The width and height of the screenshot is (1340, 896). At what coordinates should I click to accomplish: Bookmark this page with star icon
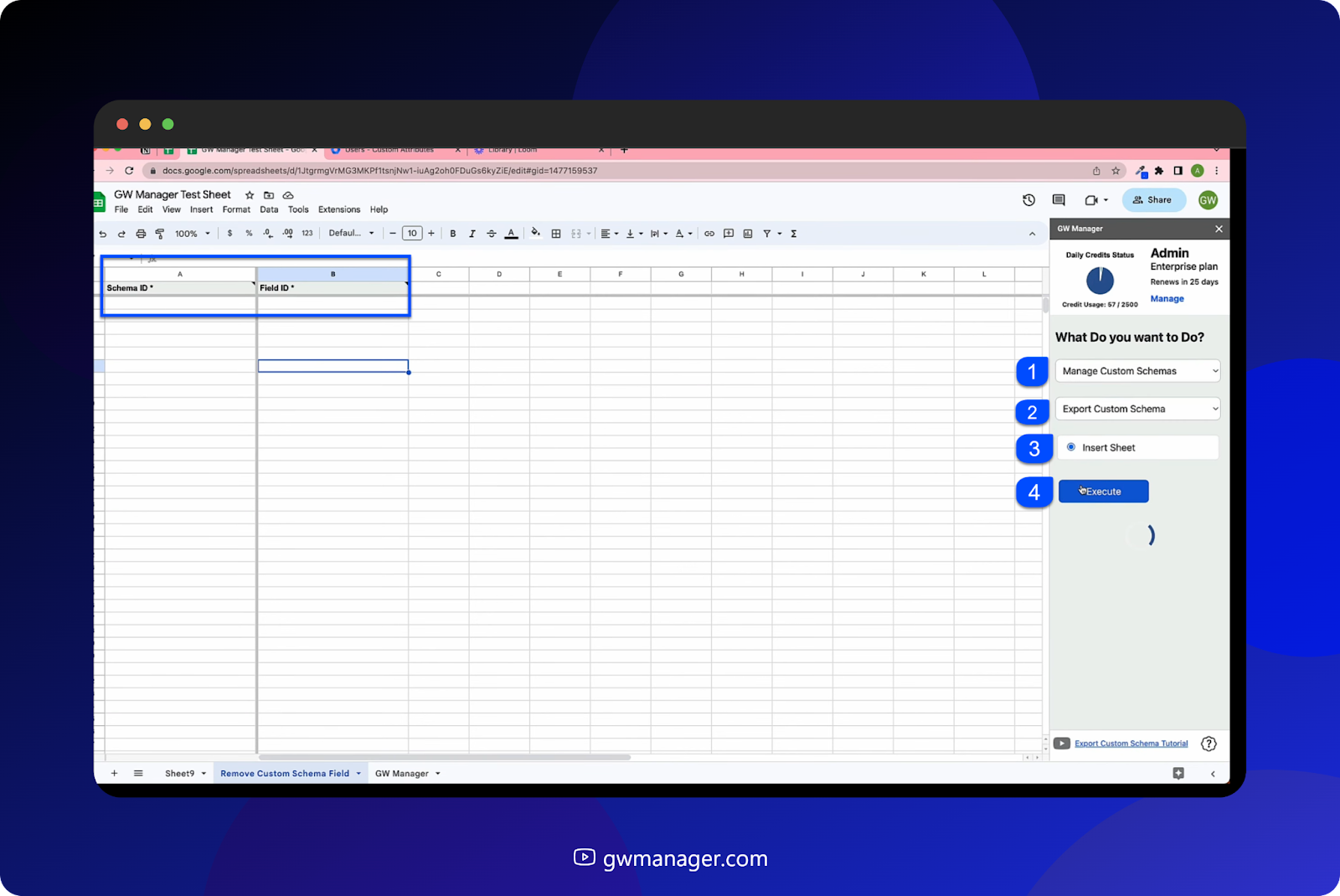(1116, 171)
